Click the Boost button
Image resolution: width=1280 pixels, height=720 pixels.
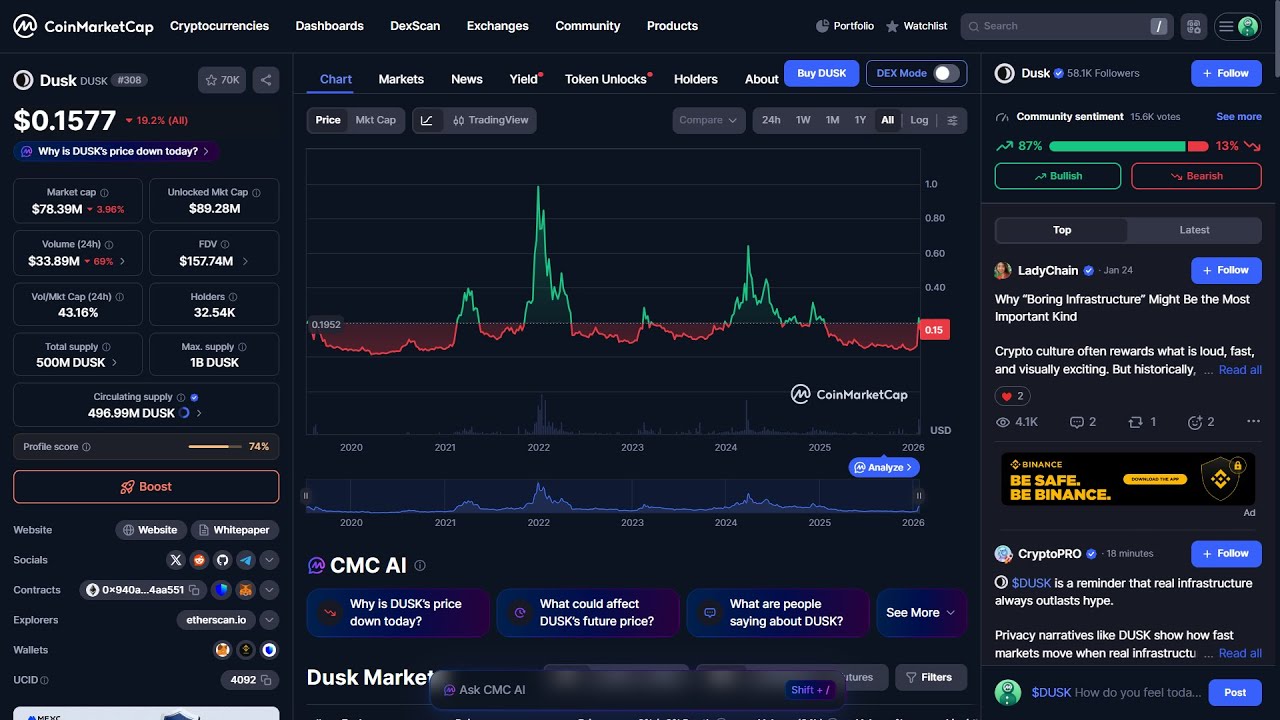tap(146, 487)
